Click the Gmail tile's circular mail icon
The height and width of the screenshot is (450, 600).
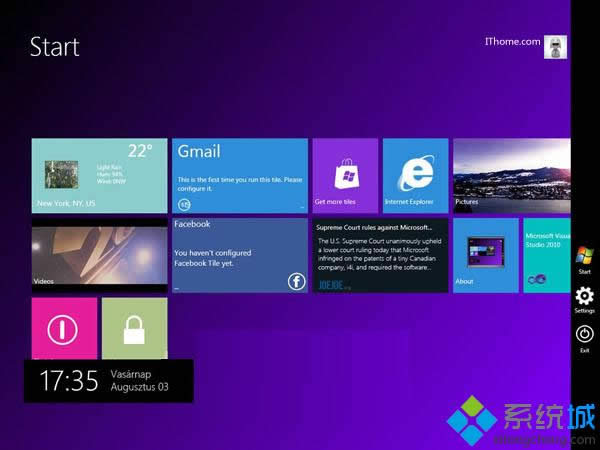[184, 205]
